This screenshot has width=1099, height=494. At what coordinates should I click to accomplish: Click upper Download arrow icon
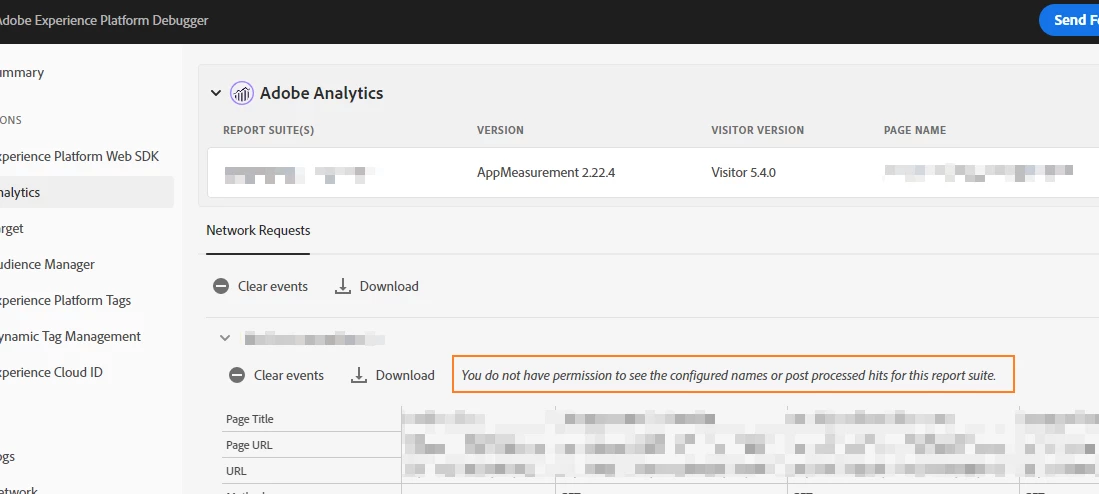click(343, 286)
